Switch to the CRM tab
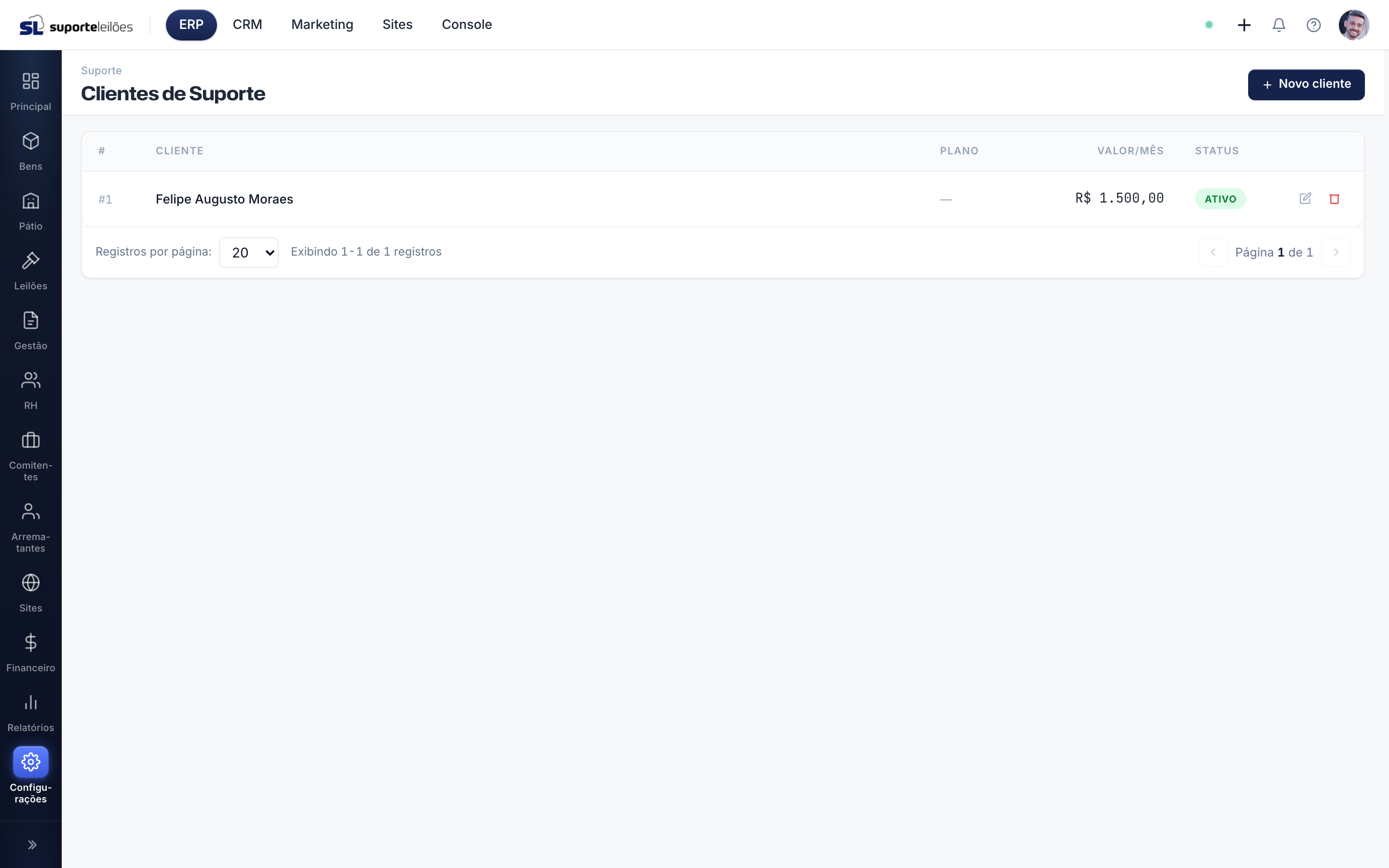The height and width of the screenshot is (868, 1389). (x=247, y=25)
